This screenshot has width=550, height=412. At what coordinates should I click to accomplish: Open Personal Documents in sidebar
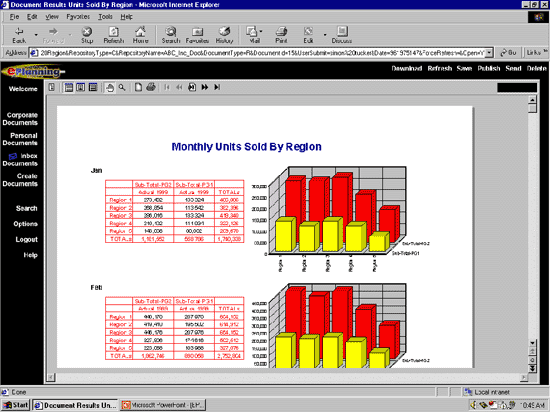coord(20,139)
